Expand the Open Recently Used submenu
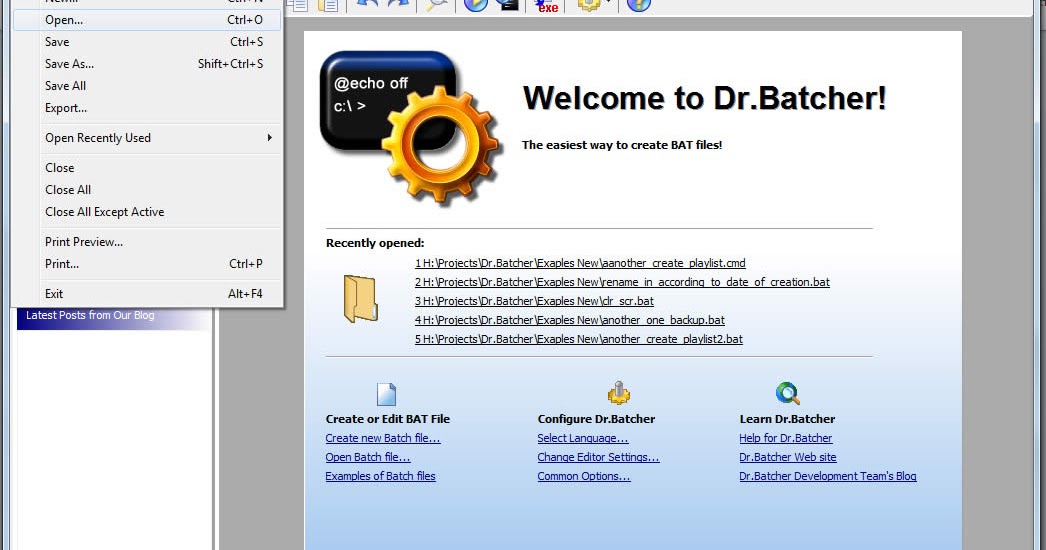Screen dimensions: 1046x550 click(147, 138)
